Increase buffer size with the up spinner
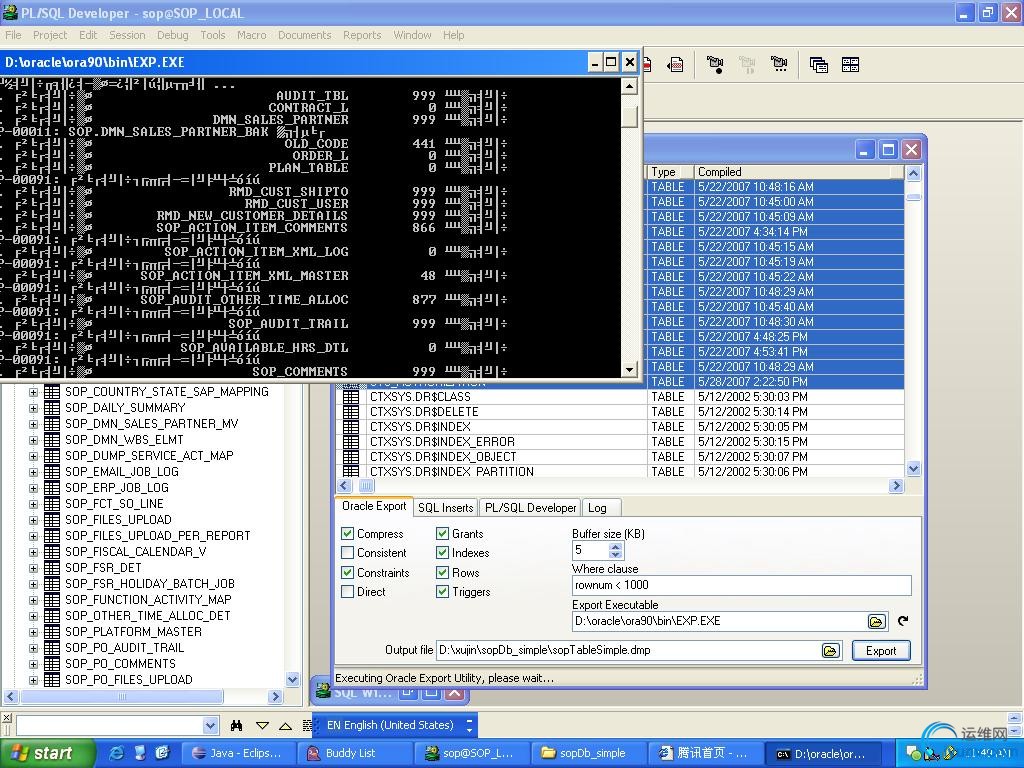Image resolution: width=1024 pixels, height=768 pixels. 615,547
